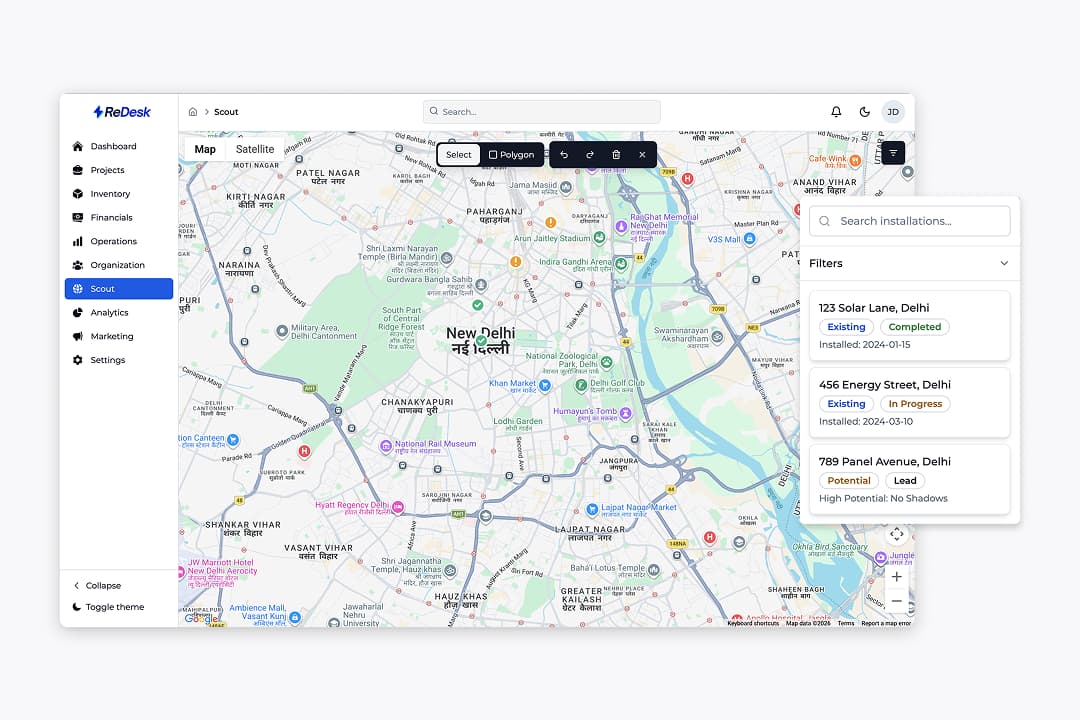The image size is (1080, 720).
Task: Toggle theme in sidebar footer
Action: pos(108,607)
